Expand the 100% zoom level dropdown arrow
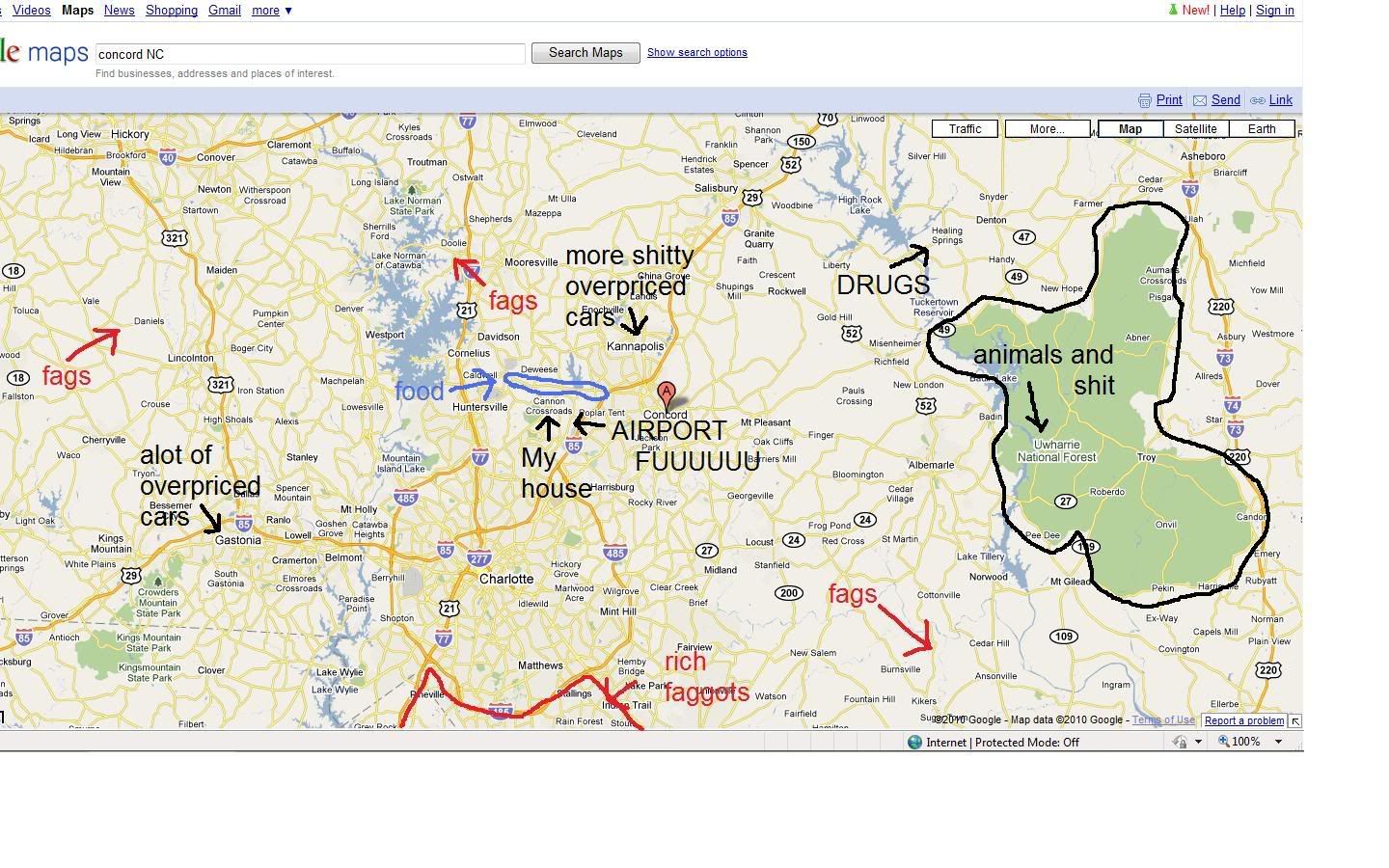 tap(1278, 742)
